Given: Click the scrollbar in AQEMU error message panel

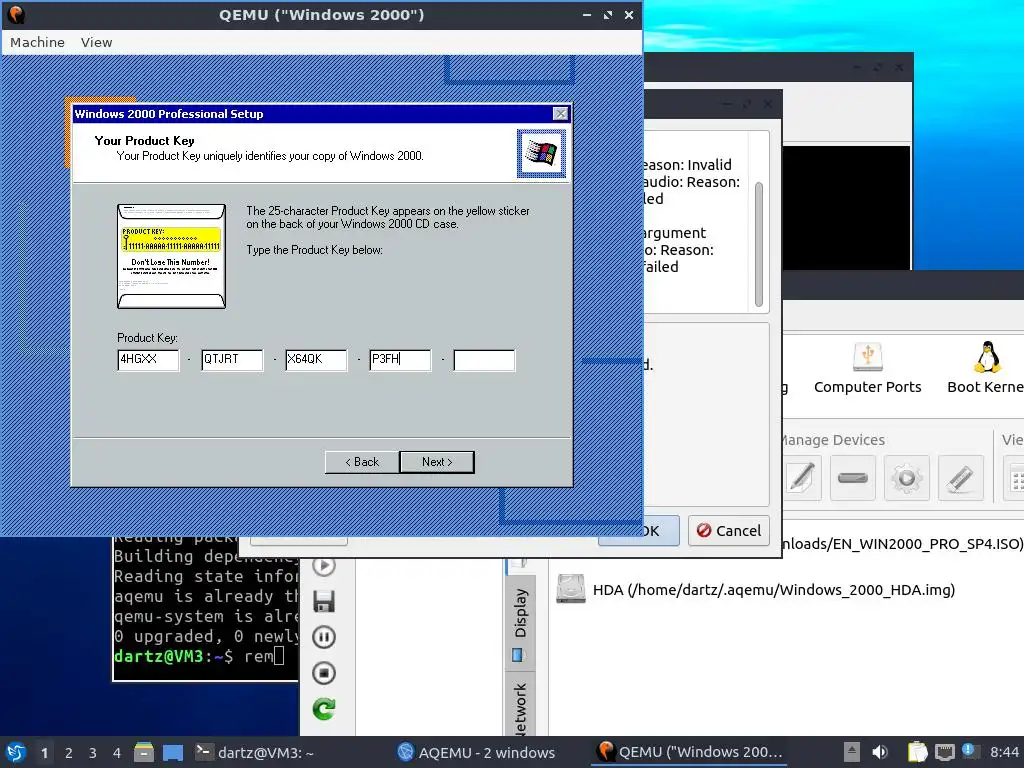Looking at the screenshot, I should (x=759, y=244).
